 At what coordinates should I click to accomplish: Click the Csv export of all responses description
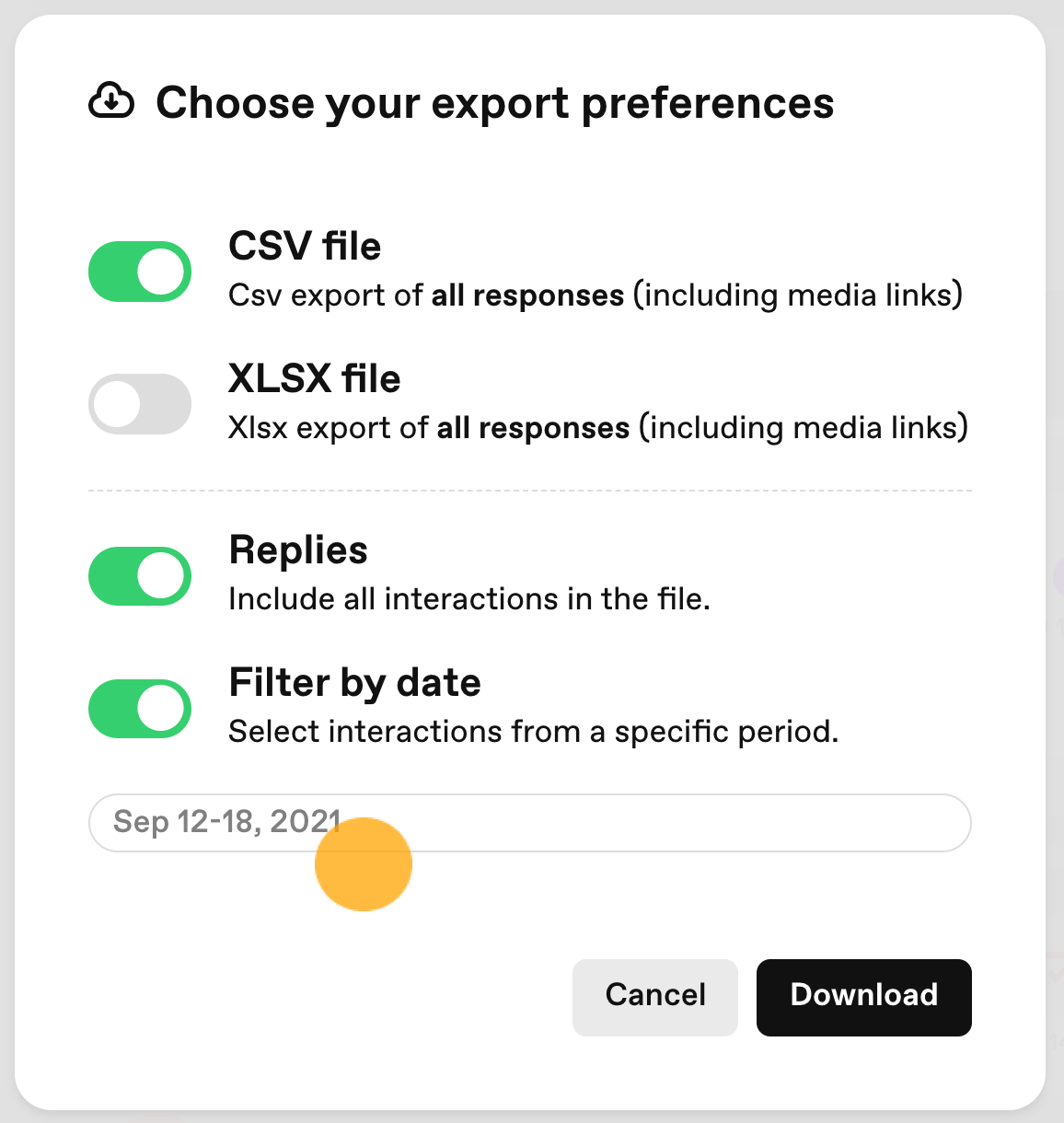[596, 295]
